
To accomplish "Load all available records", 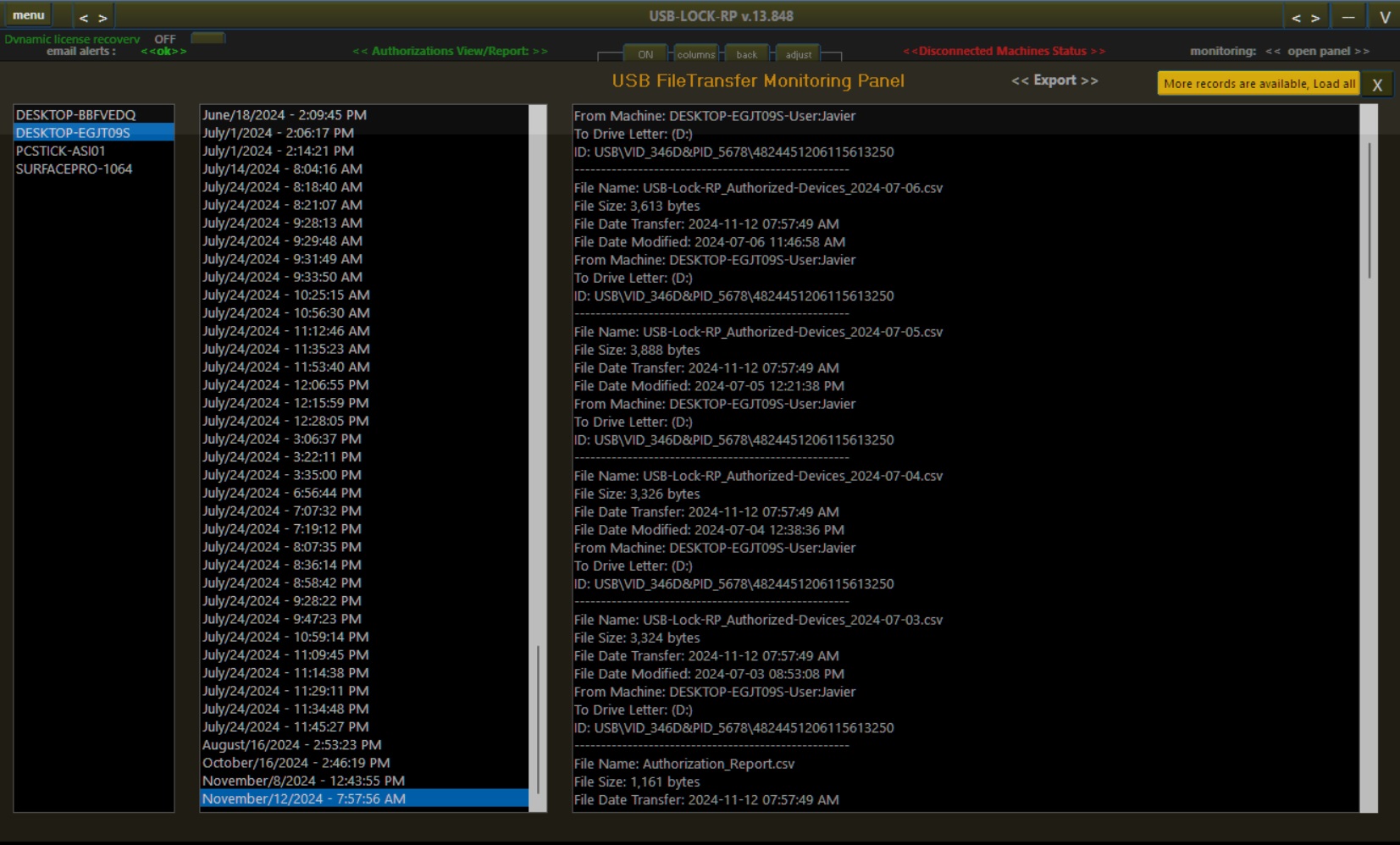I will coord(1258,83).
